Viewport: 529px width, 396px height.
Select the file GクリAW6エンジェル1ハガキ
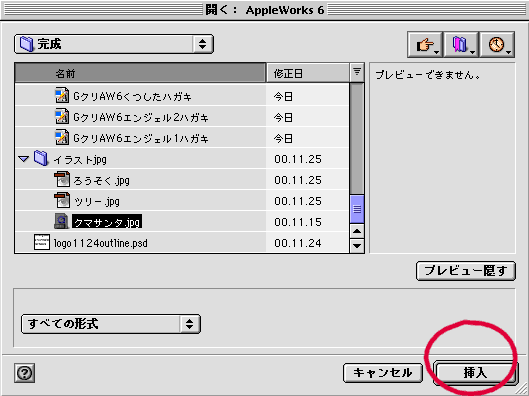pyautogui.click(x=141, y=139)
